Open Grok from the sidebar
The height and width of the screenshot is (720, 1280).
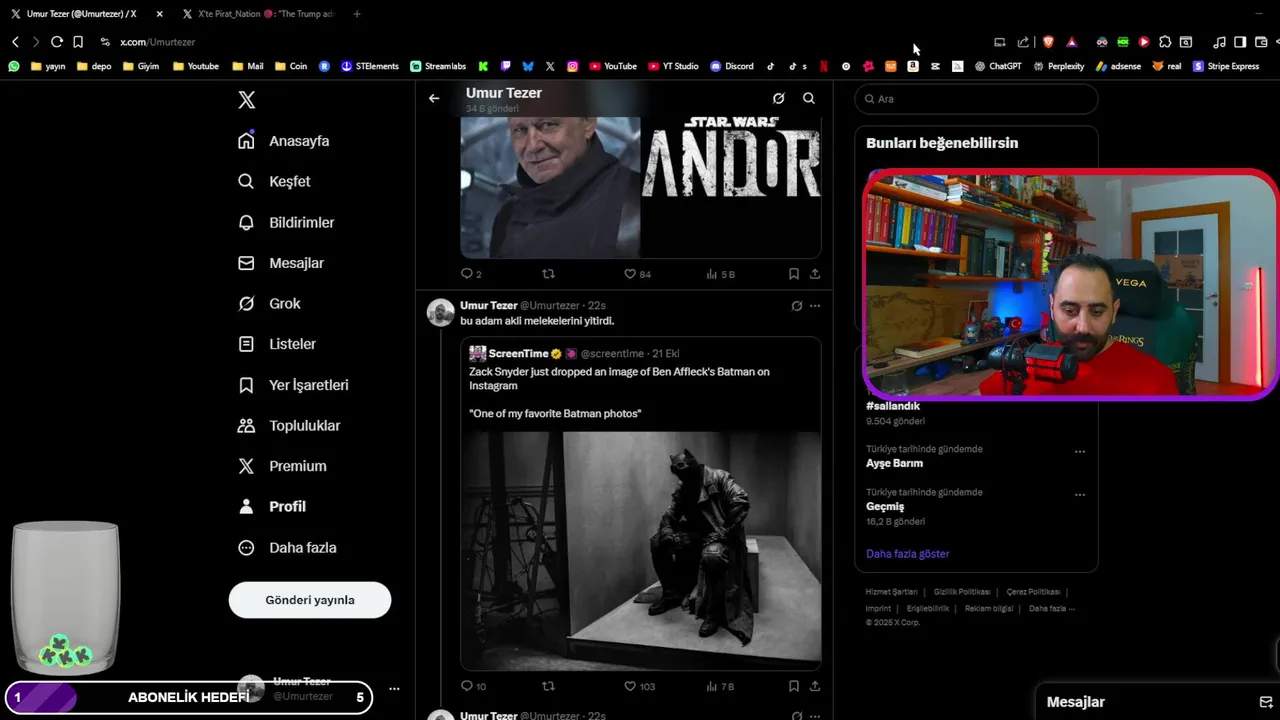pos(270,303)
